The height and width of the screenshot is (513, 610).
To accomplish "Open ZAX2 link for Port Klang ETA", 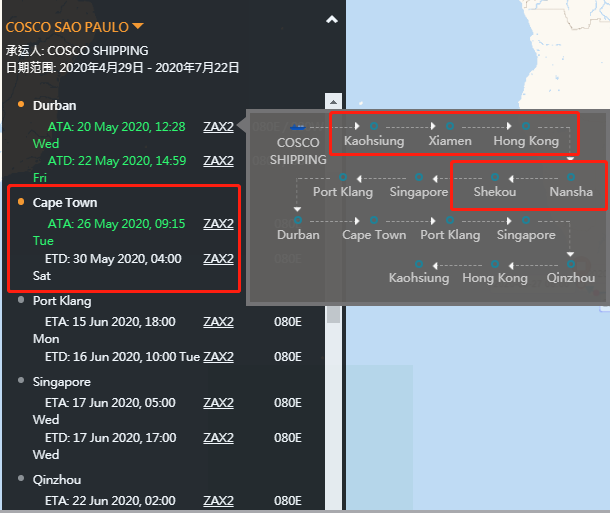I will pos(218,322).
